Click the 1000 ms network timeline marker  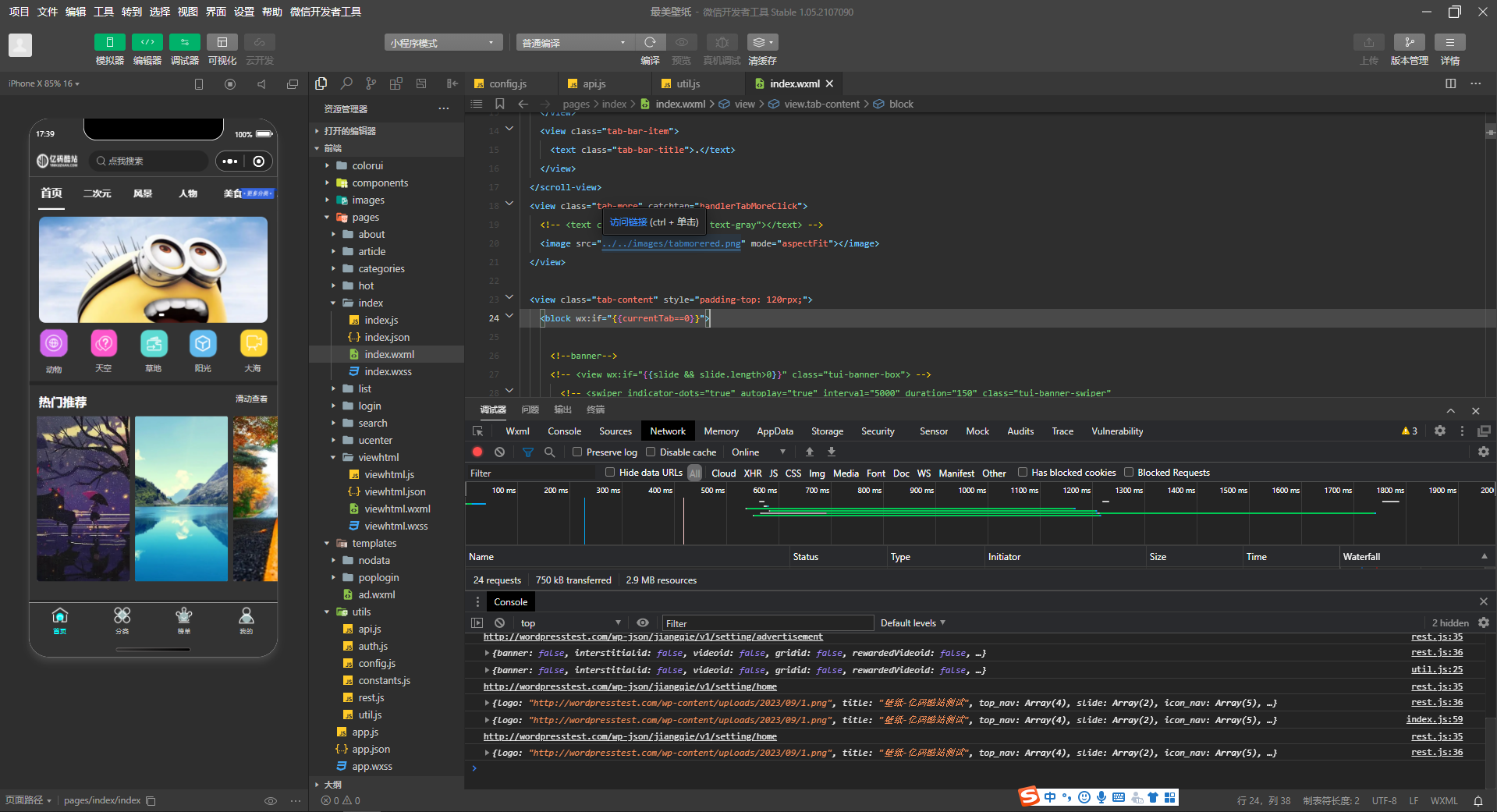[972, 490]
